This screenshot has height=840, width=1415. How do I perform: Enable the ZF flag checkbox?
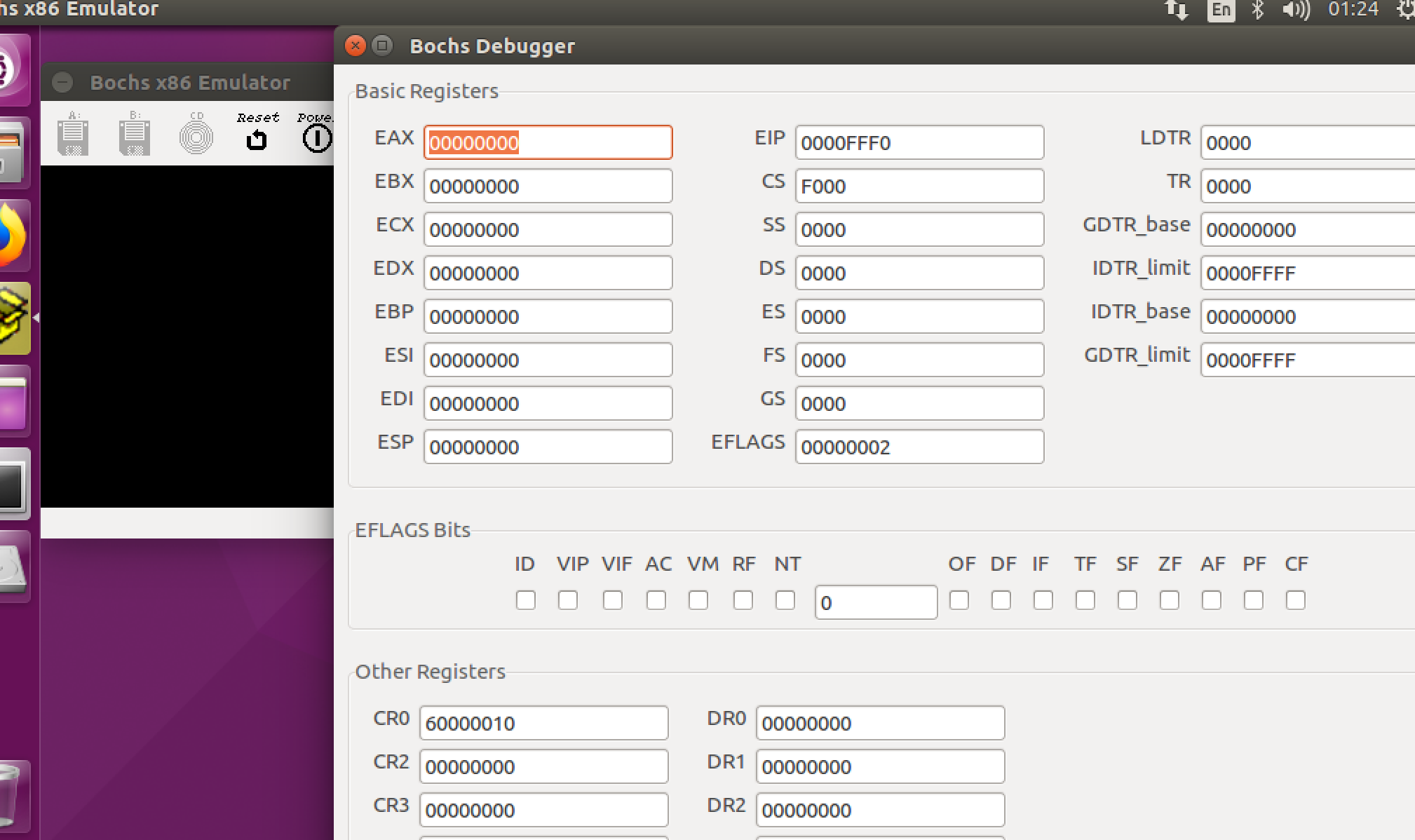tap(1169, 600)
